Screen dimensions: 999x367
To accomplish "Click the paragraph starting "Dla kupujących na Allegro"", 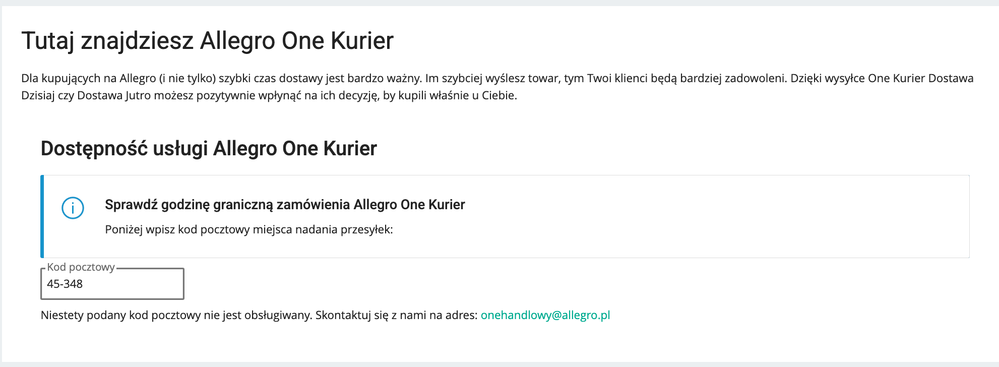I will click(x=497, y=89).
